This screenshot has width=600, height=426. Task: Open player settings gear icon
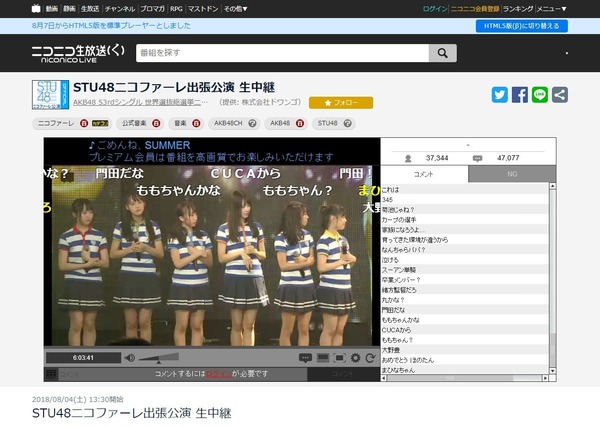(355, 358)
